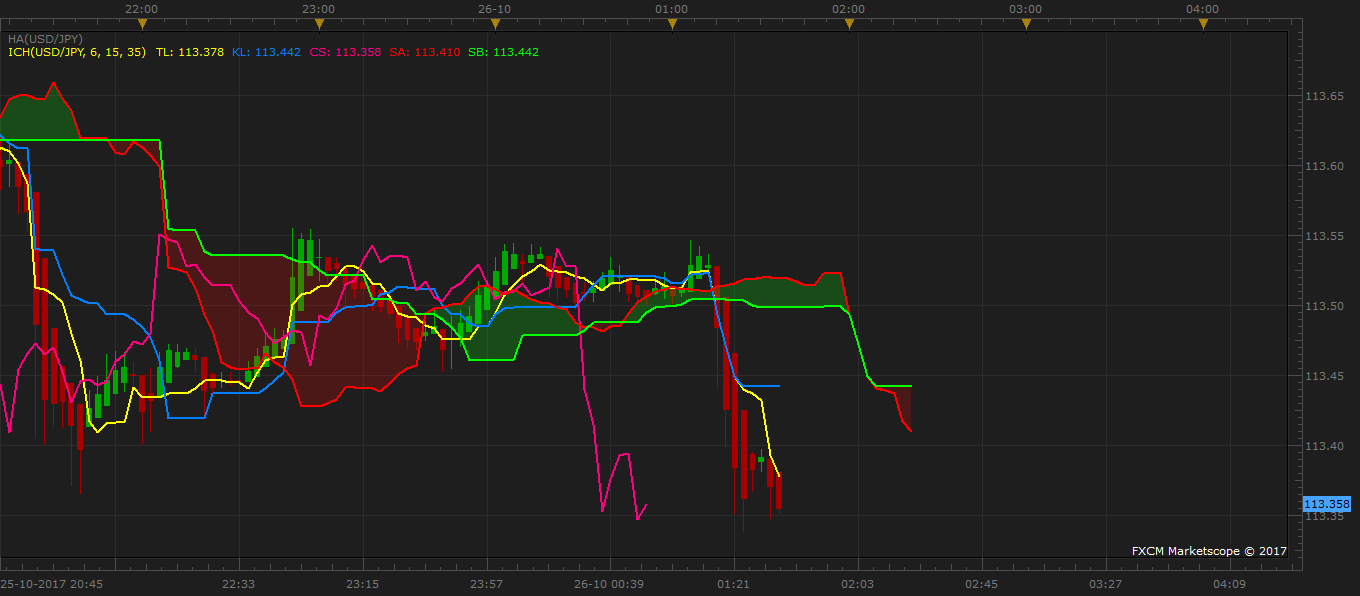Viewport: 1360px width, 596px height.
Task: Click the SB: 113.442 legend value
Action: point(503,52)
